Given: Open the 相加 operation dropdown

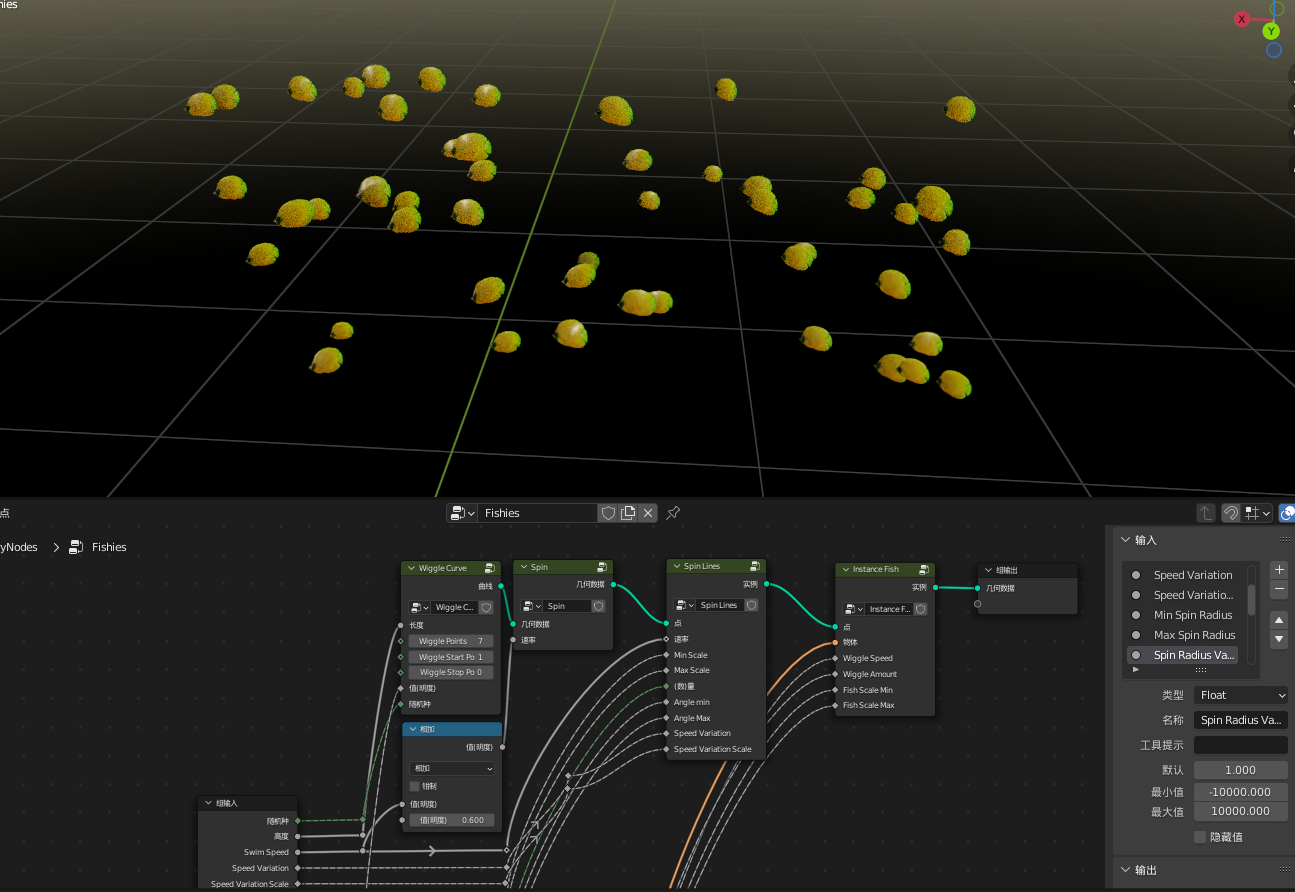Looking at the screenshot, I should click(x=452, y=768).
